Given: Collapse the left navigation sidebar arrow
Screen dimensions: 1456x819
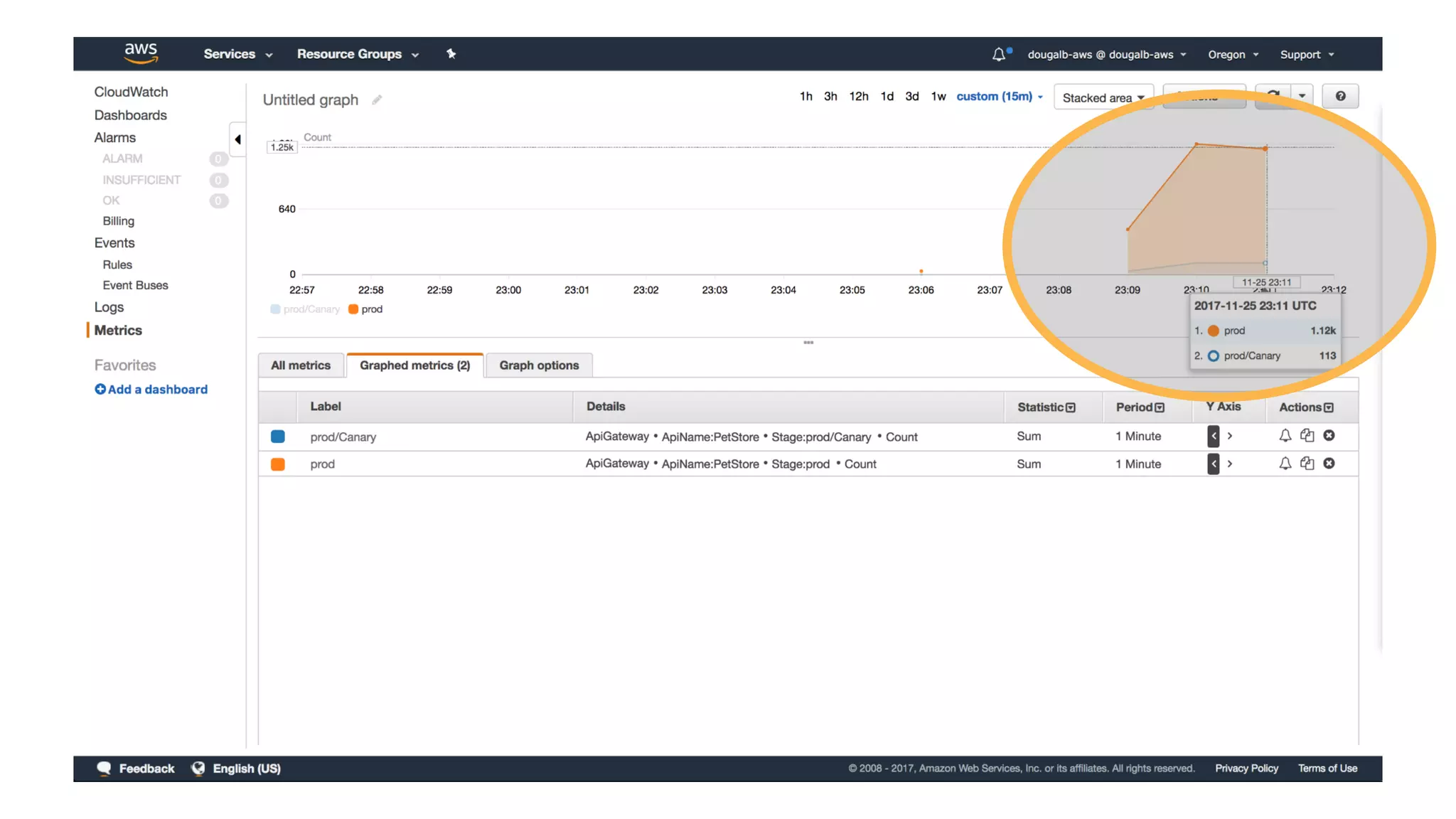Looking at the screenshot, I should [238, 139].
